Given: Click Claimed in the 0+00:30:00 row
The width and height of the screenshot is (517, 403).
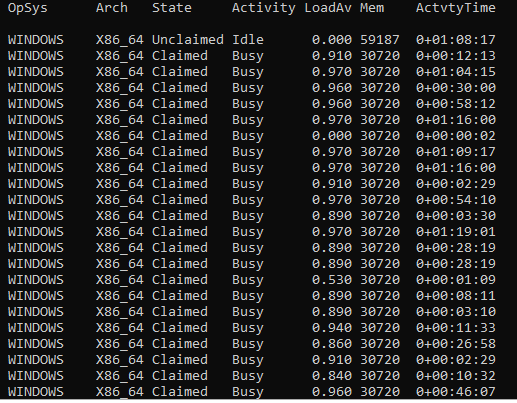Looking at the screenshot, I should coord(180,88).
